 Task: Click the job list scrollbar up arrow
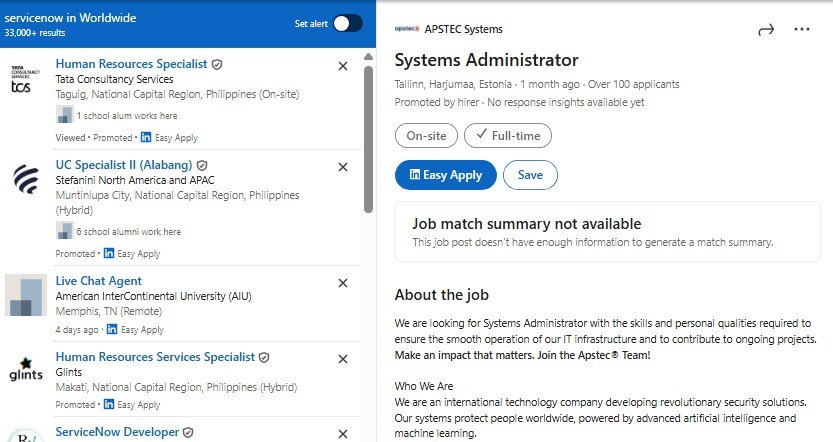[x=368, y=56]
